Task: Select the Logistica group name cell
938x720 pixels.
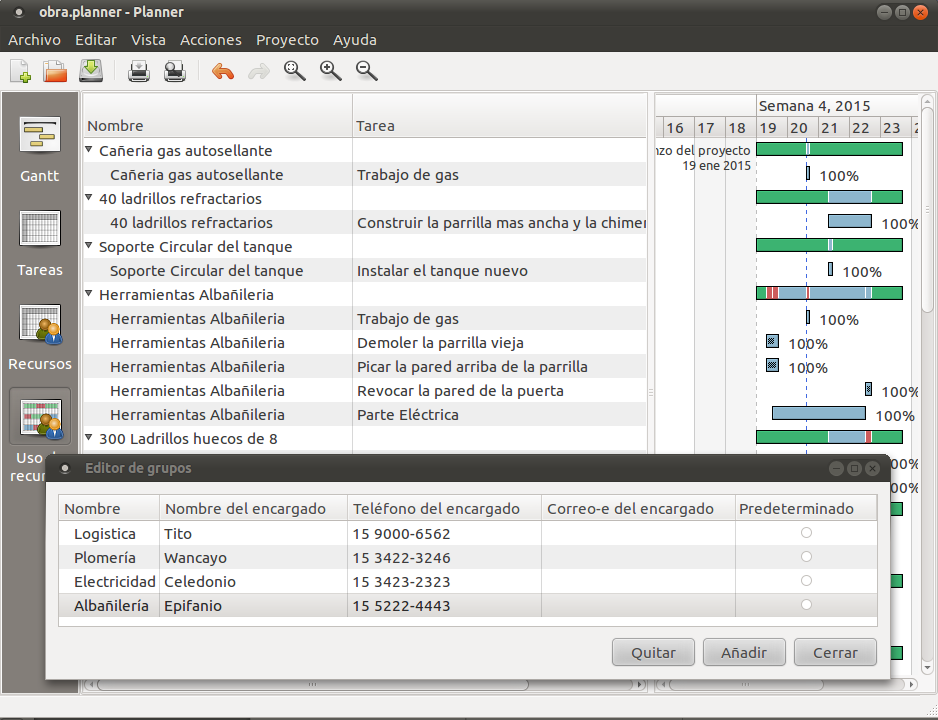Action: (x=109, y=533)
